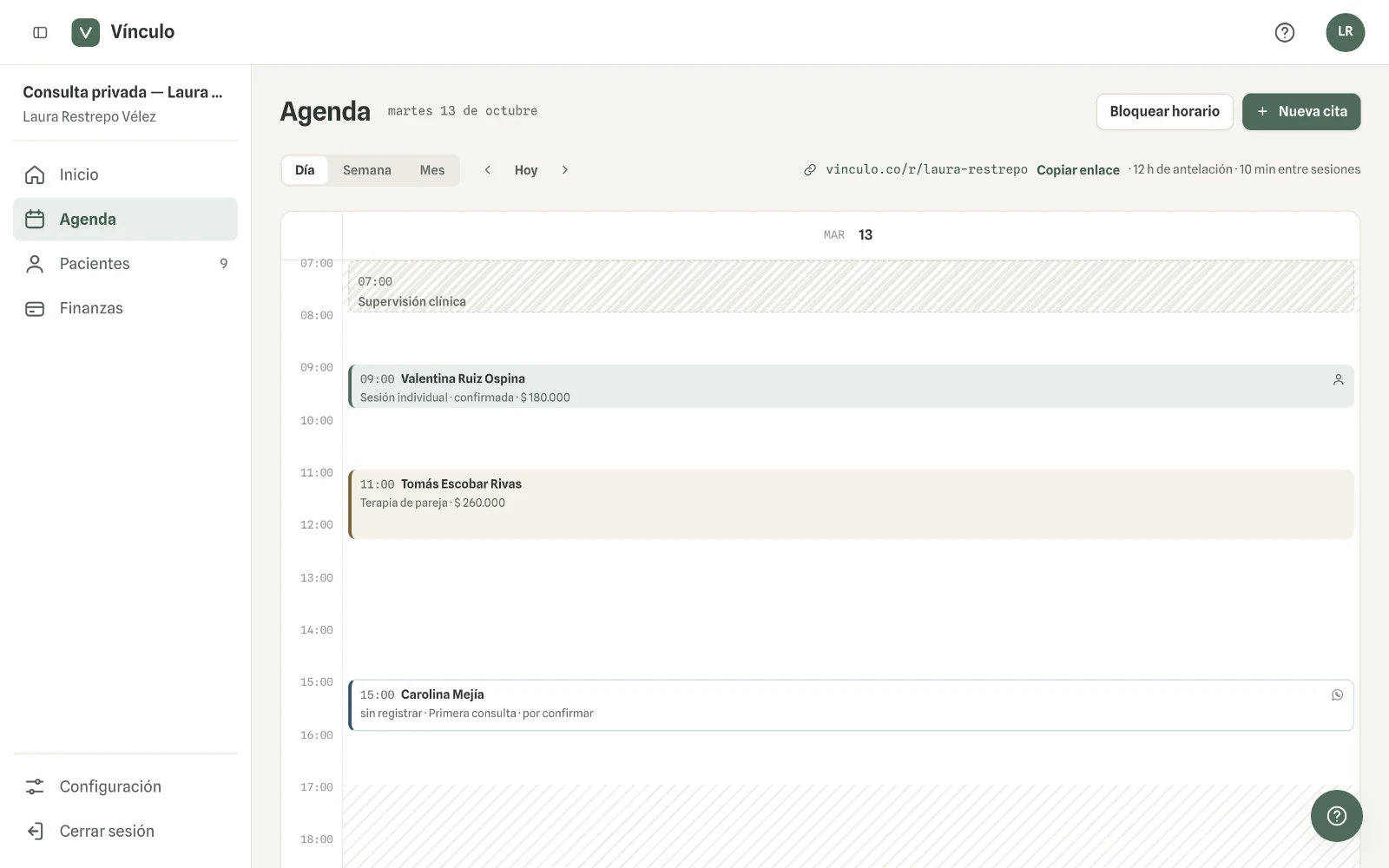Click the 13:00 time label
Image resolution: width=1389 pixels, height=868 pixels.
click(x=317, y=578)
